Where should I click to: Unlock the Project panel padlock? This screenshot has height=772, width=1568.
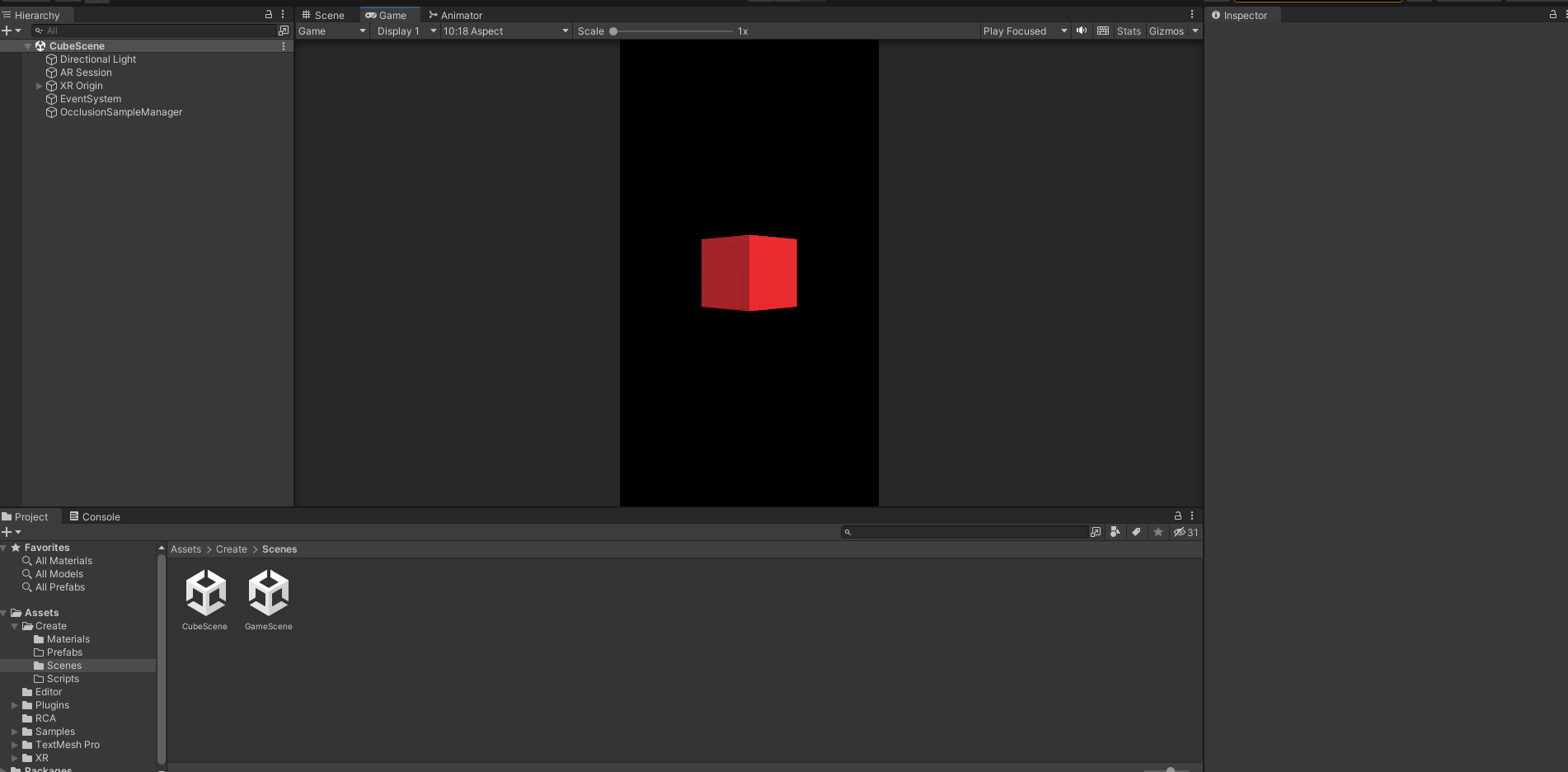point(1177,515)
